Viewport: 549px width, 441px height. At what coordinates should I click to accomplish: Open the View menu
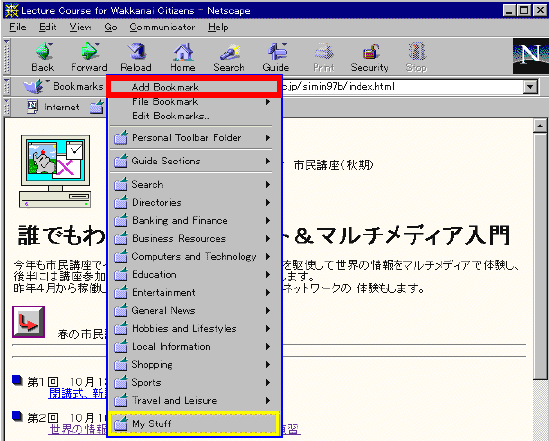click(80, 27)
